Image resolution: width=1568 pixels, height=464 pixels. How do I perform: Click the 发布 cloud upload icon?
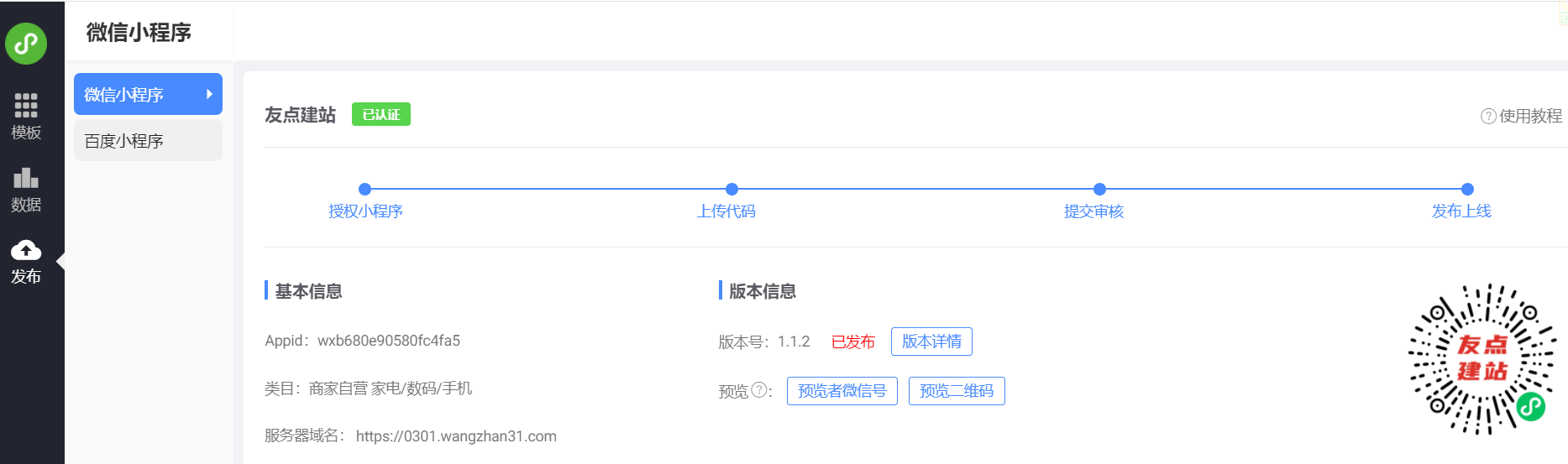[x=26, y=250]
